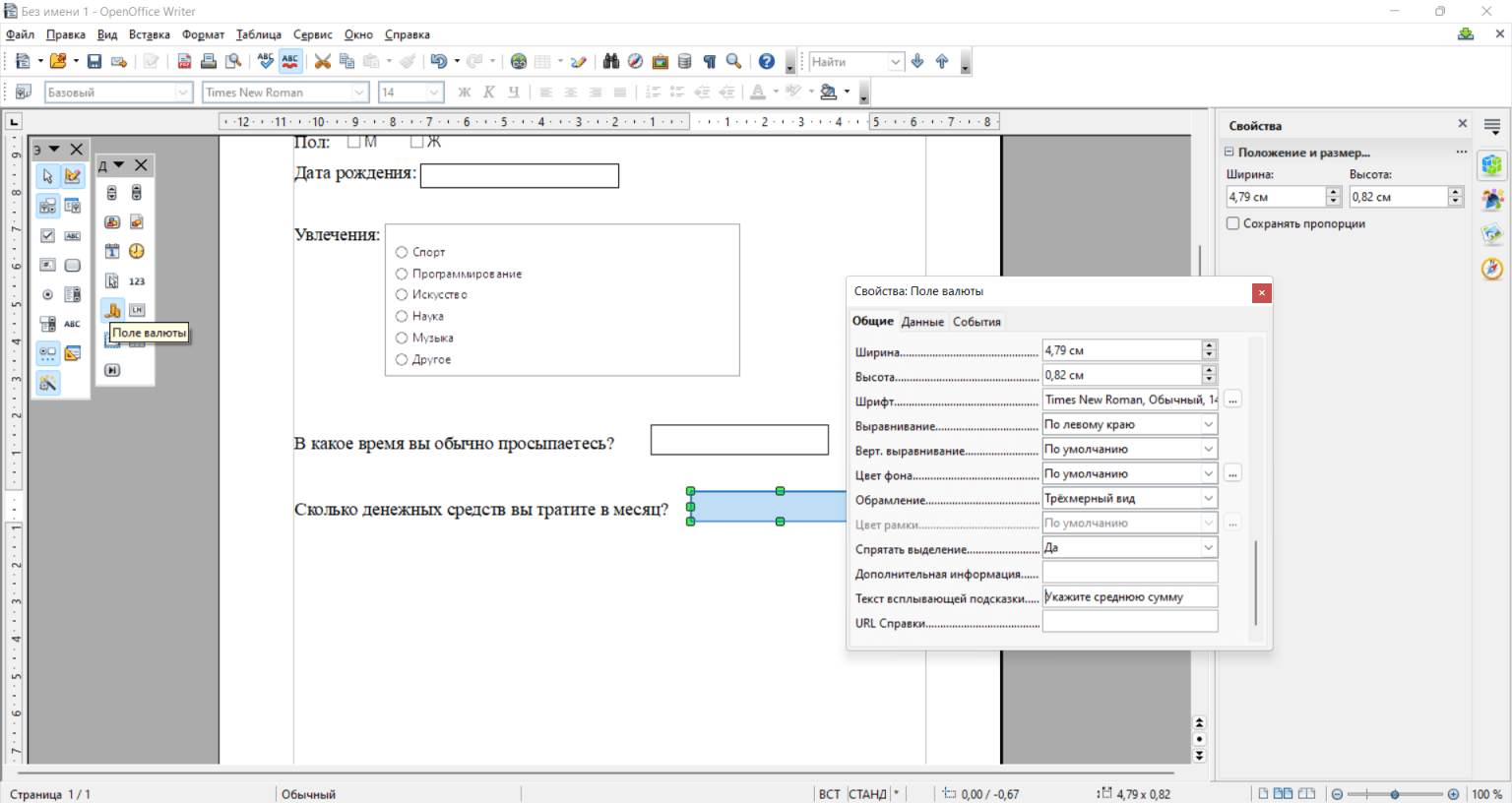Open the Таблица menu
1512x803 pixels.
click(x=259, y=34)
